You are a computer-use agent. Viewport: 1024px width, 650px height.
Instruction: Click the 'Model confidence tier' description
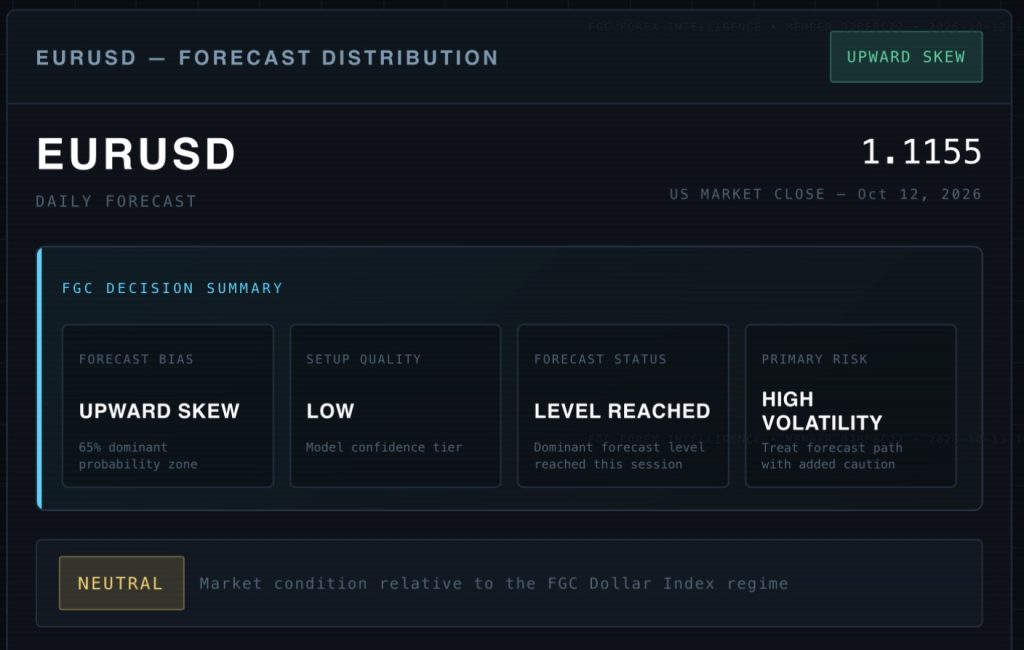(384, 447)
